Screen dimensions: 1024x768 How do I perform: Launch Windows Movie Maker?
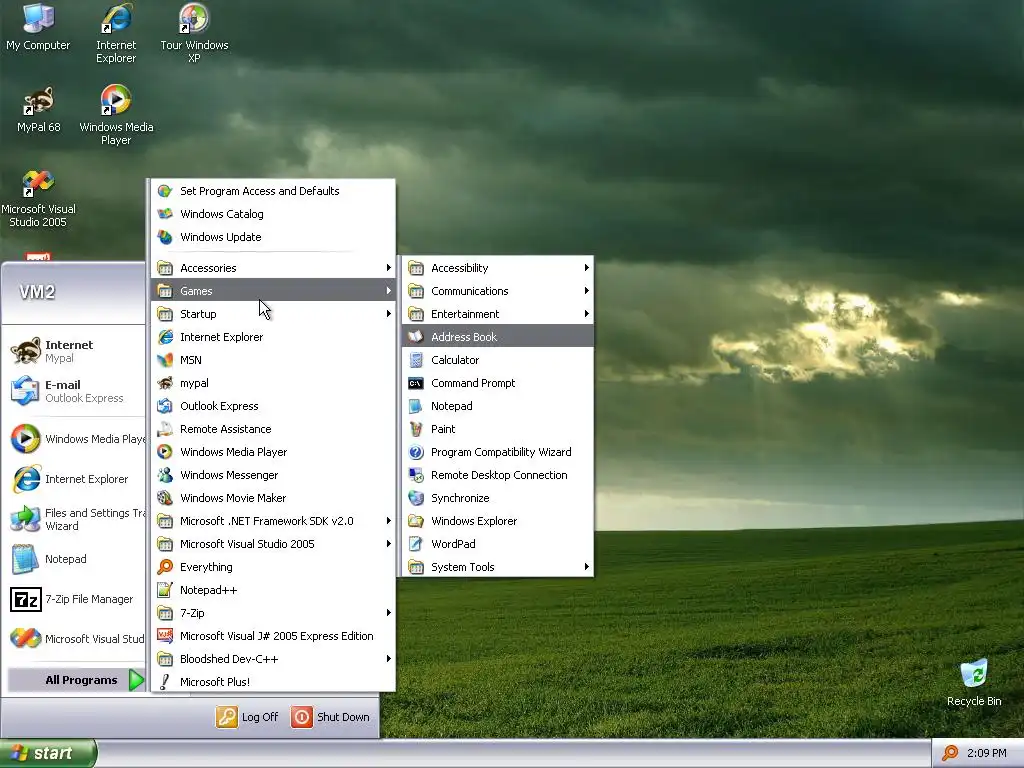(273, 498)
